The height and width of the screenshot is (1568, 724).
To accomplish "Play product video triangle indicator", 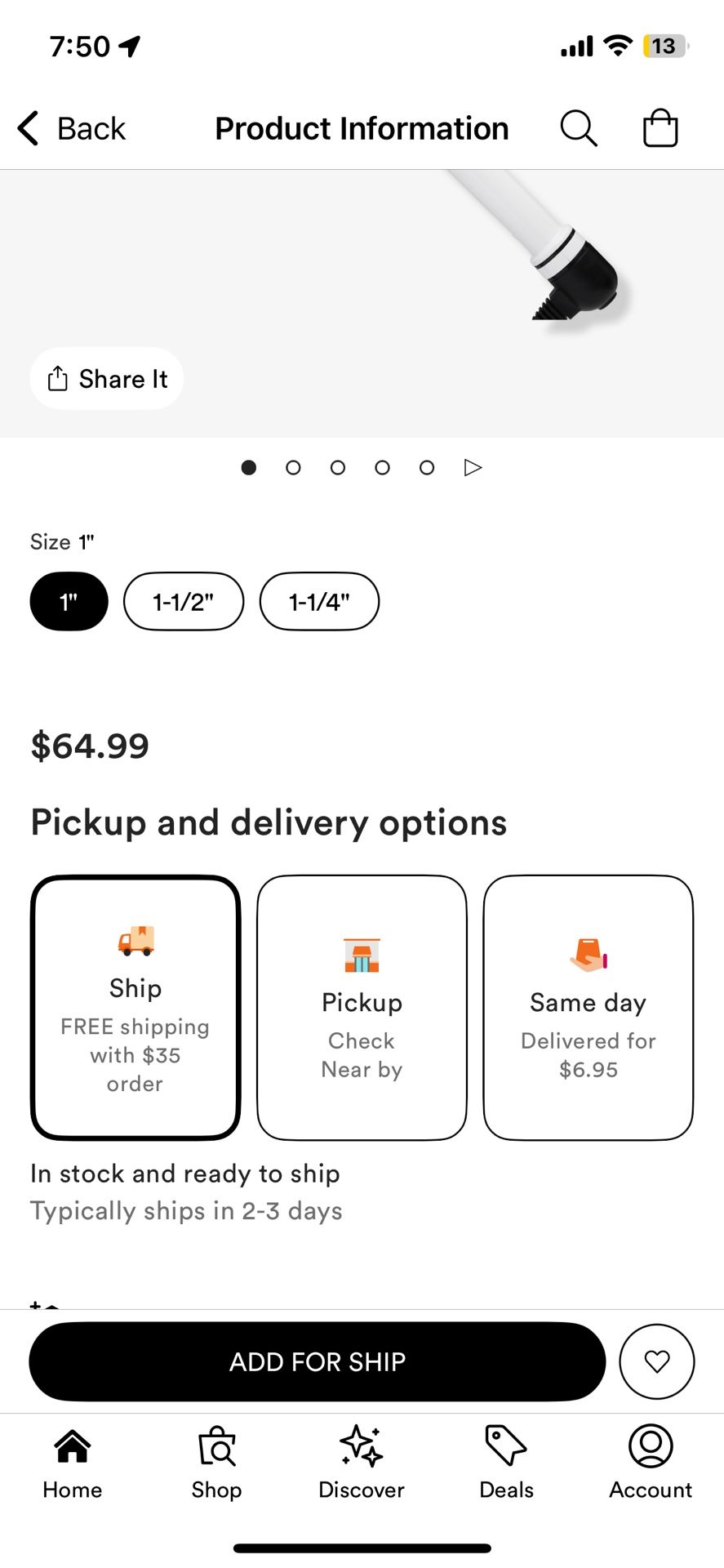I will click(x=473, y=467).
